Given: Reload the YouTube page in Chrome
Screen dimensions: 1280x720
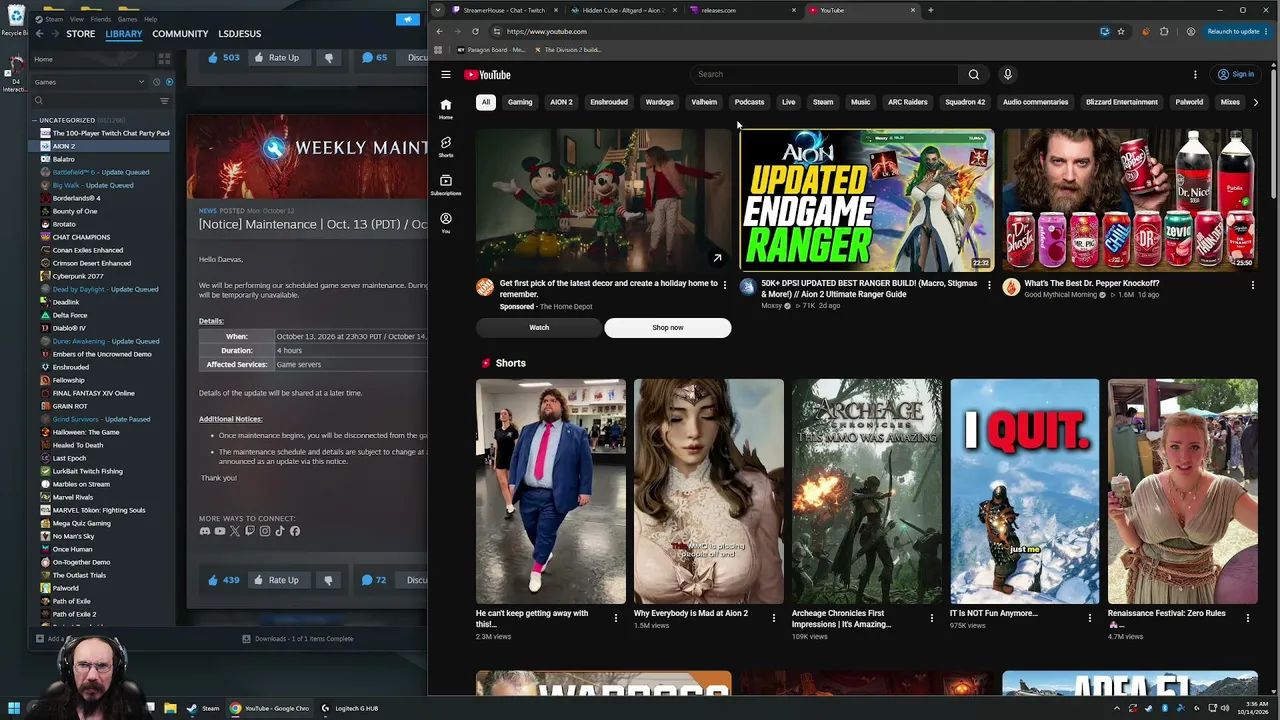Looking at the screenshot, I should 475,31.
